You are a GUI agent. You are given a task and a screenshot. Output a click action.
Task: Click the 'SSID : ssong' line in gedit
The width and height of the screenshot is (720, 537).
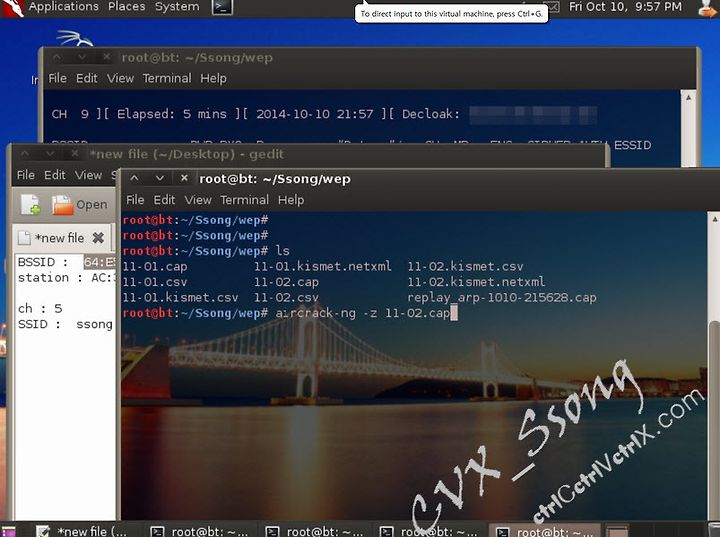coord(65,324)
